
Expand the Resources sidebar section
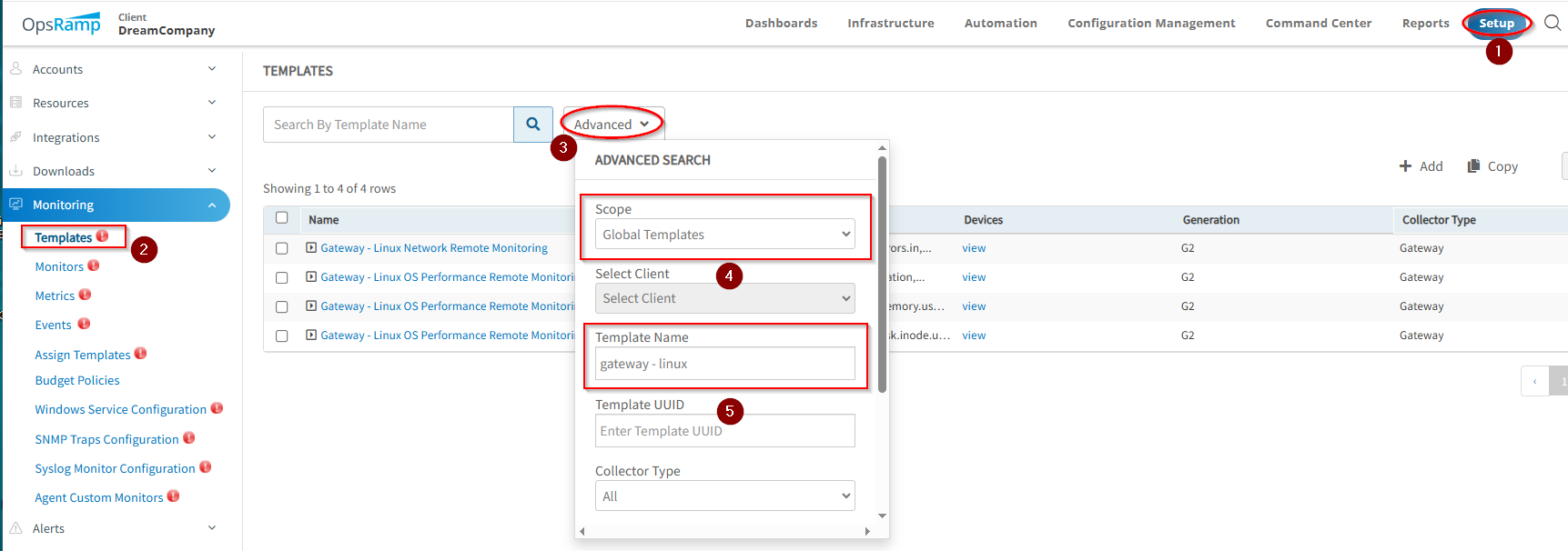(x=212, y=102)
